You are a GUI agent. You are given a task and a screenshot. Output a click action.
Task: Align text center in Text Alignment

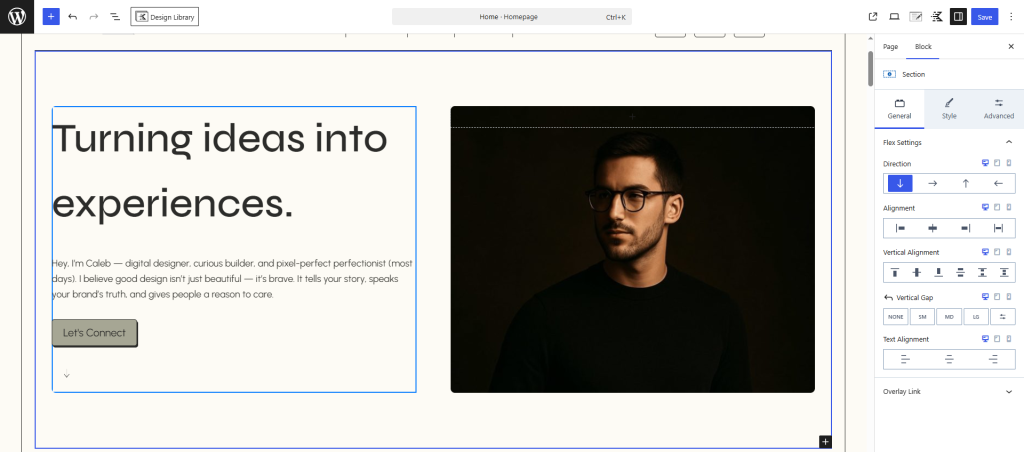point(949,359)
